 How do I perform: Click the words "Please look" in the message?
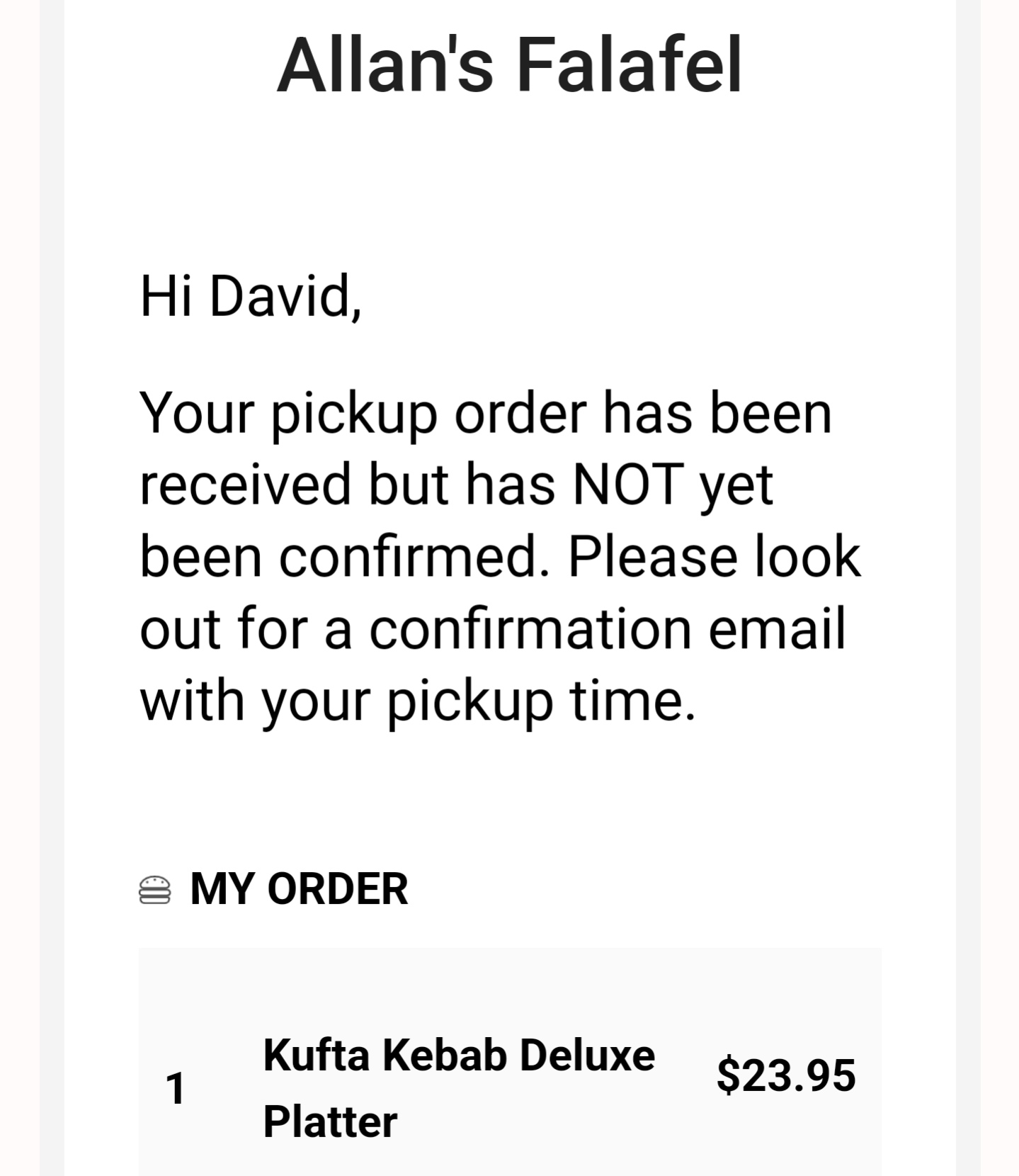point(714,556)
